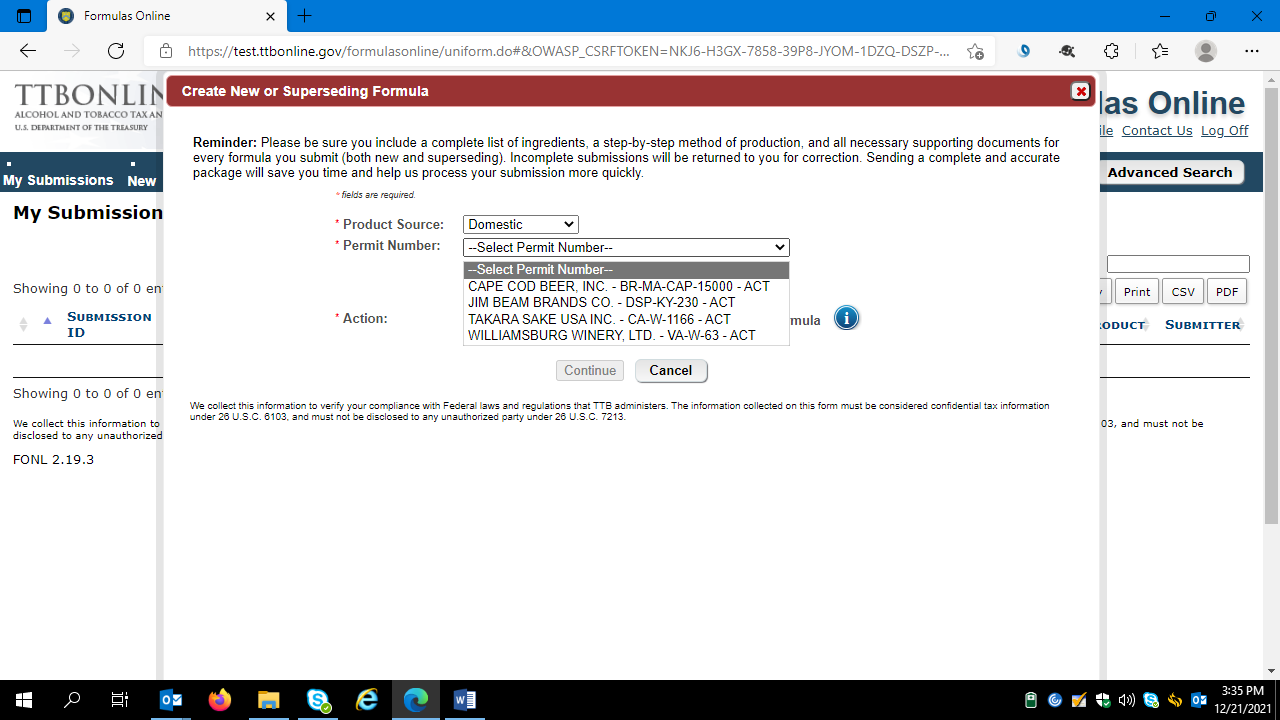
Task: Launch Outlook from the taskbar
Action: 171,700
